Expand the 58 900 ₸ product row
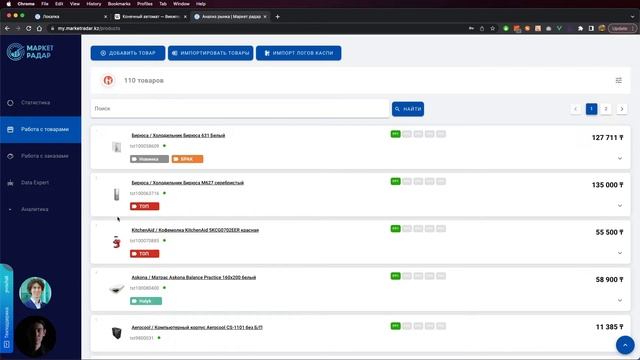 point(620,300)
